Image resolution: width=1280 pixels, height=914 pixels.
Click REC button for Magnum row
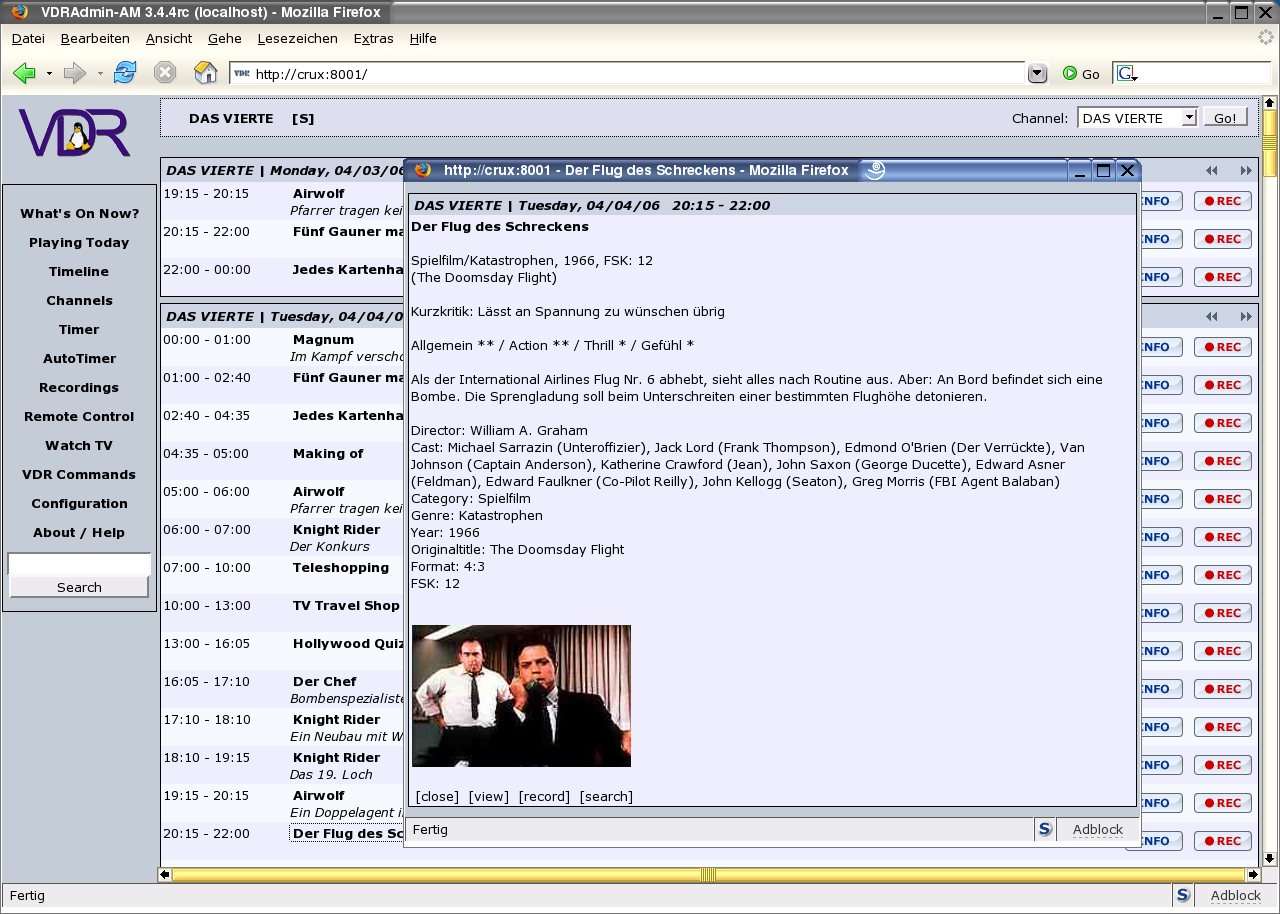(x=1222, y=347)
